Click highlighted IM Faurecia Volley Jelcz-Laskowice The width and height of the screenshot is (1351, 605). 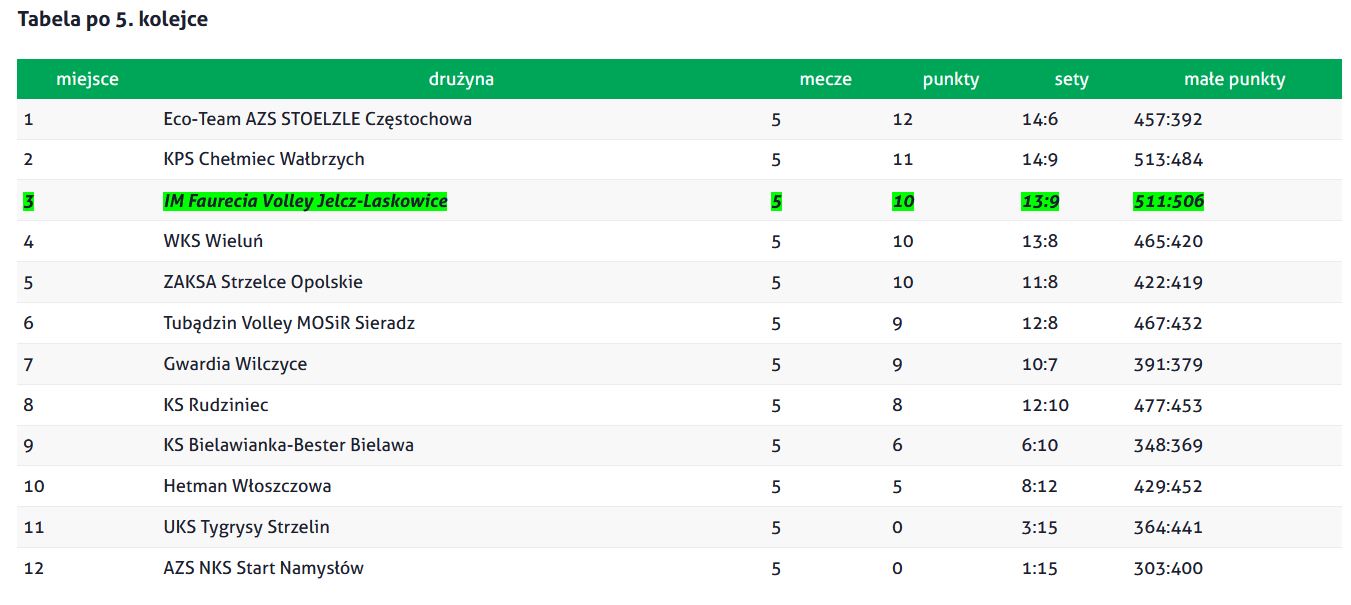(305, 201)
